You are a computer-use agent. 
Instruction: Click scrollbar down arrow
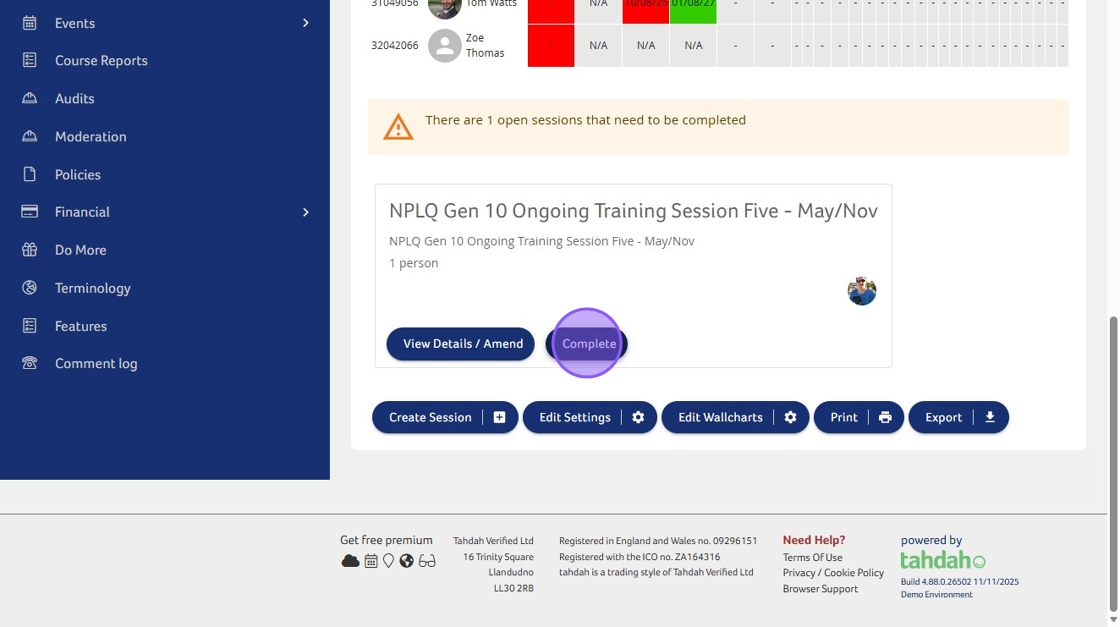point(1113,620)
